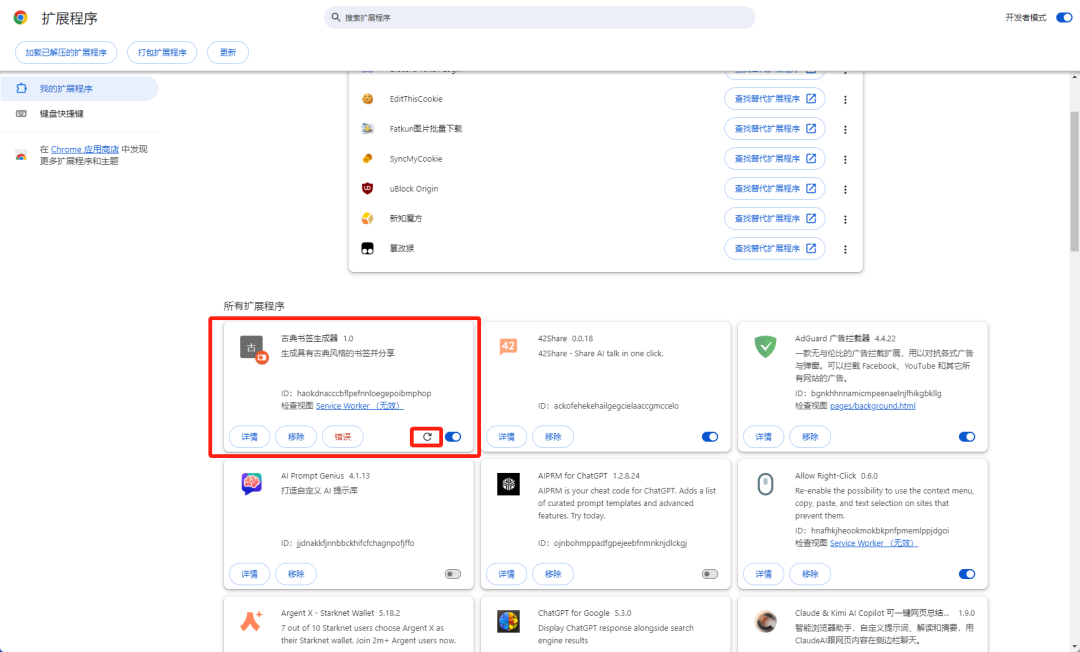Image resolution: width=1080 pixels, height=652 pixels.
Task: Click 打包扩展程序 button
Action: [162, 52]
